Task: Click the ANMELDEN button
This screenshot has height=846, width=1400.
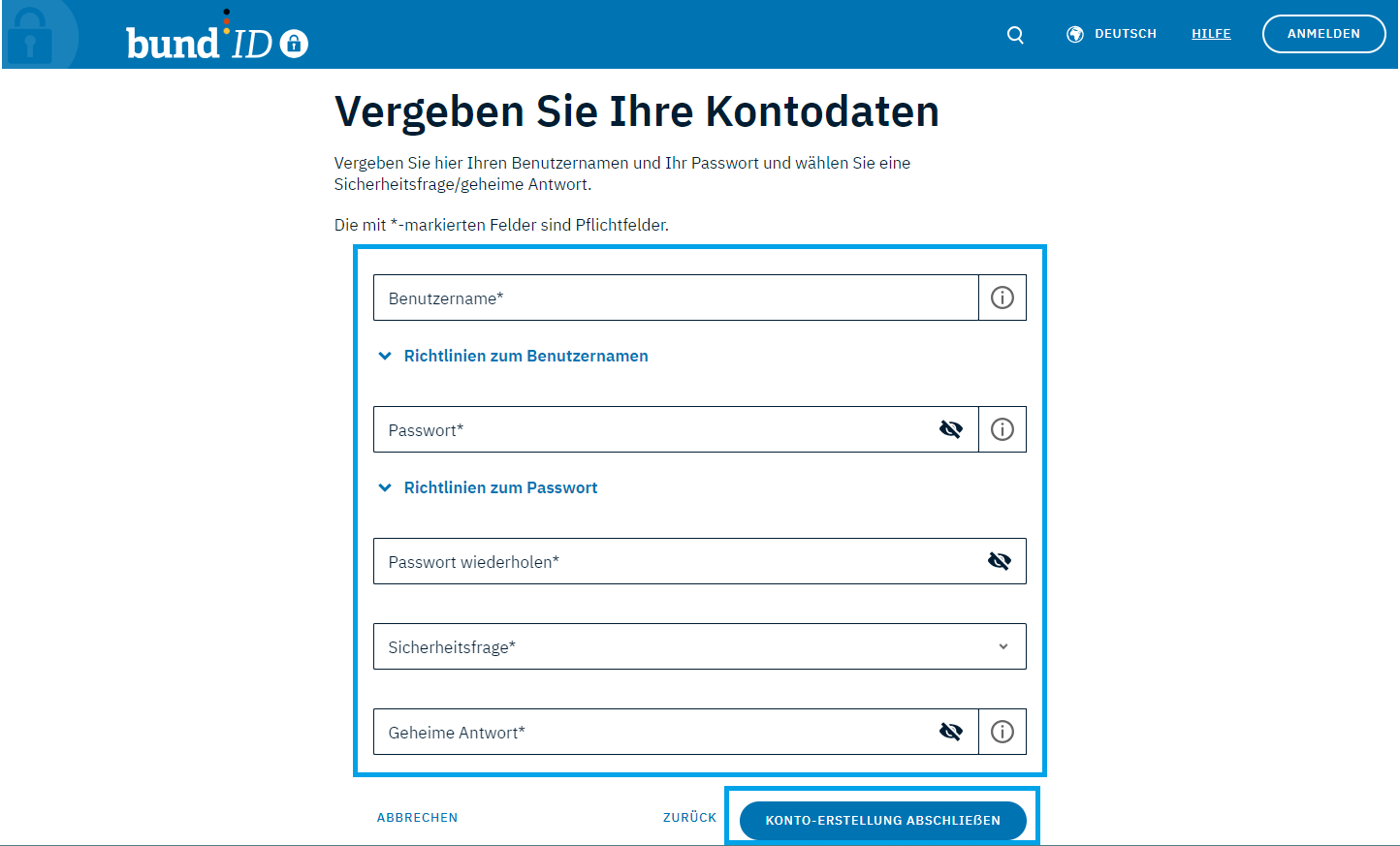Action: (x=1323, y=34)
